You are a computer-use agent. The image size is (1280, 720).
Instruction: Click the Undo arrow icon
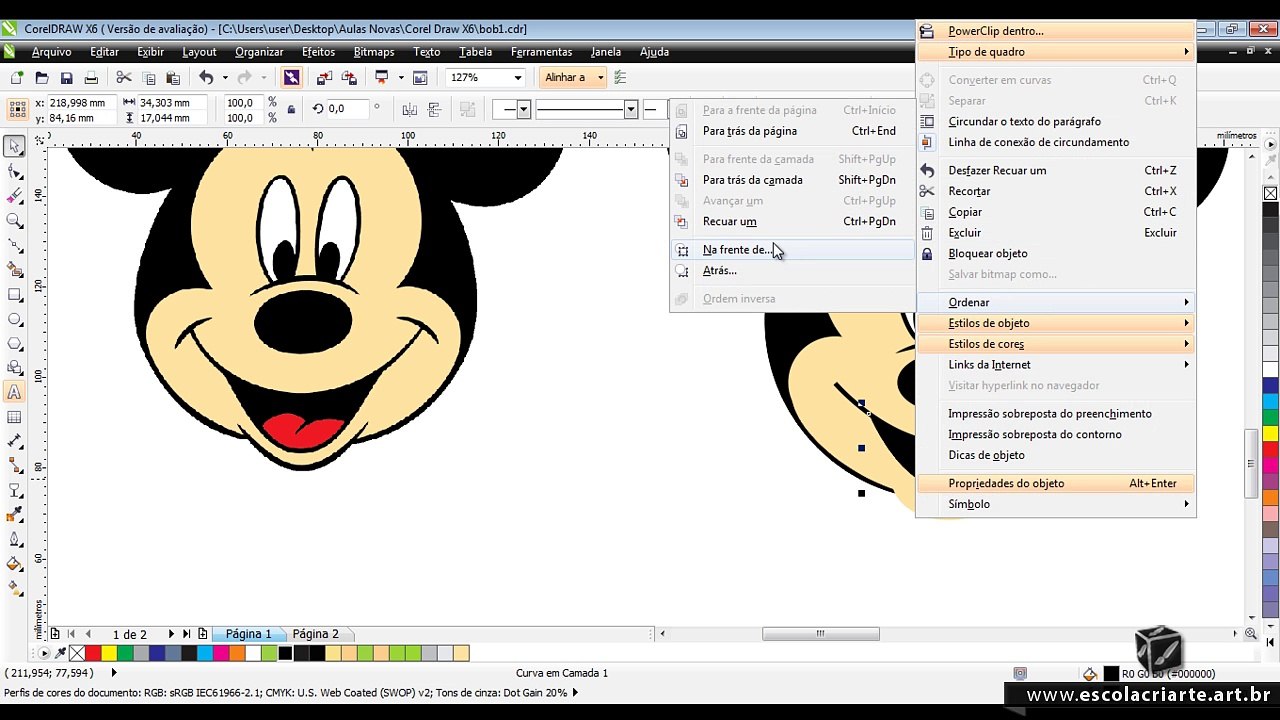206,77
